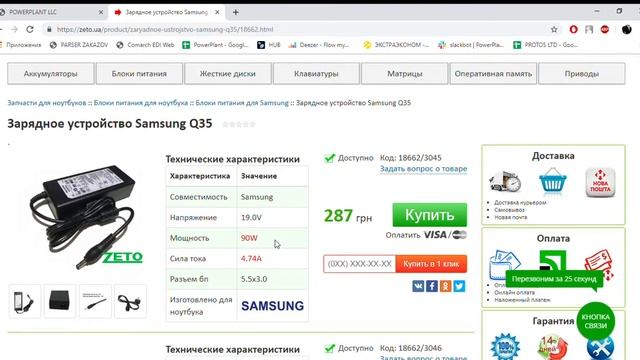640x360 pixels.
Task: Share product on Twitter icon
Action: coord(459,286)
